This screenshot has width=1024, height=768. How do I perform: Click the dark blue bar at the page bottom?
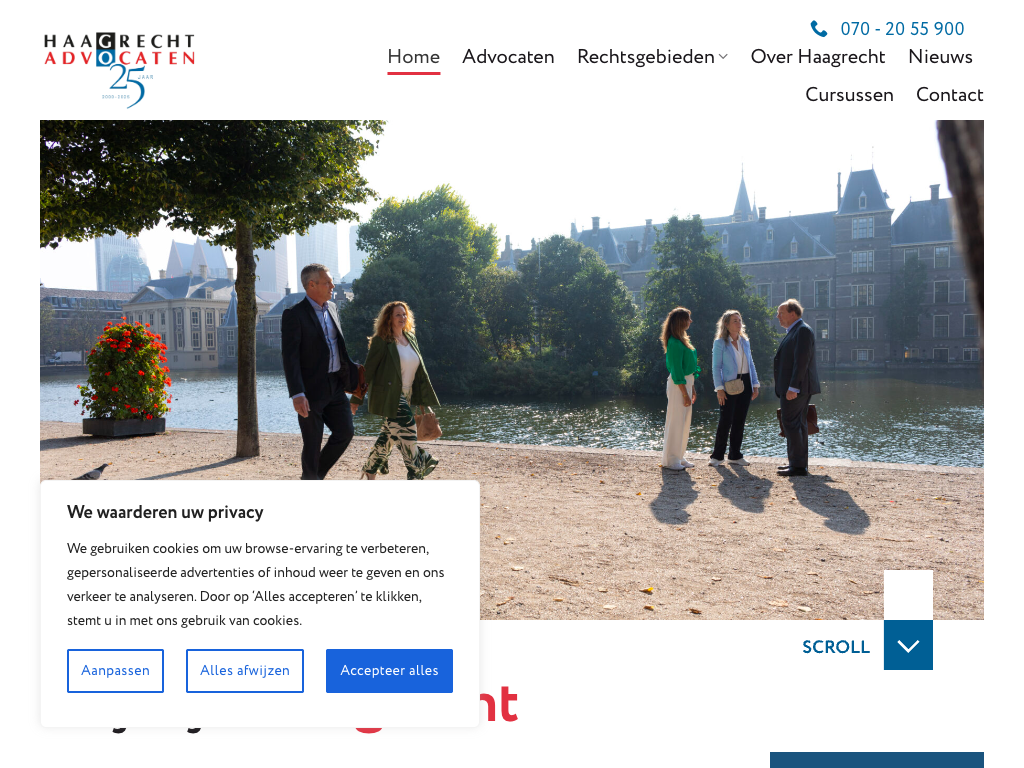tap(876, 760)
